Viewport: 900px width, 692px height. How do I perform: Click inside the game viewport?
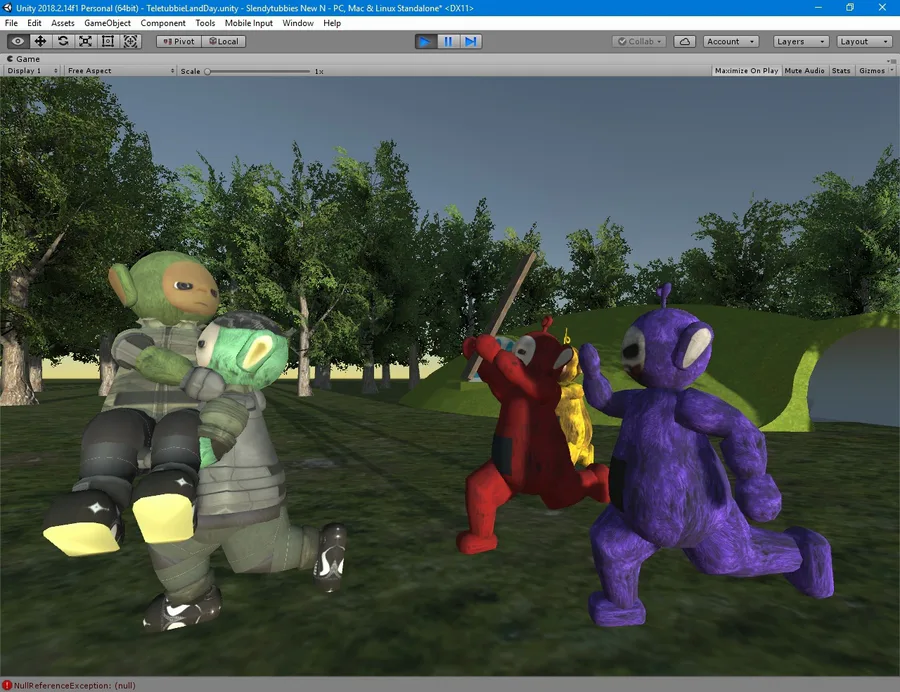(449, 376)
